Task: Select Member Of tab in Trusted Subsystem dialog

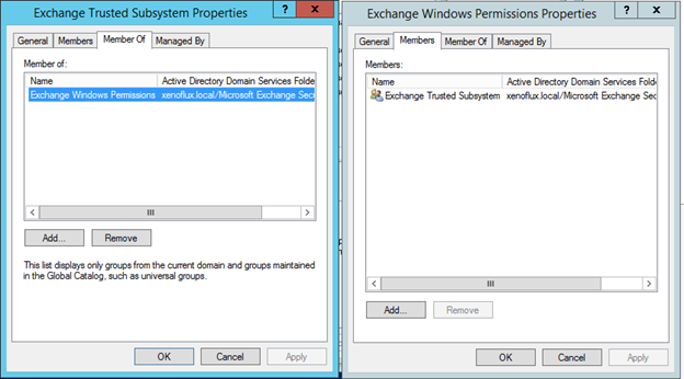Action: click(x=124, y=39)
